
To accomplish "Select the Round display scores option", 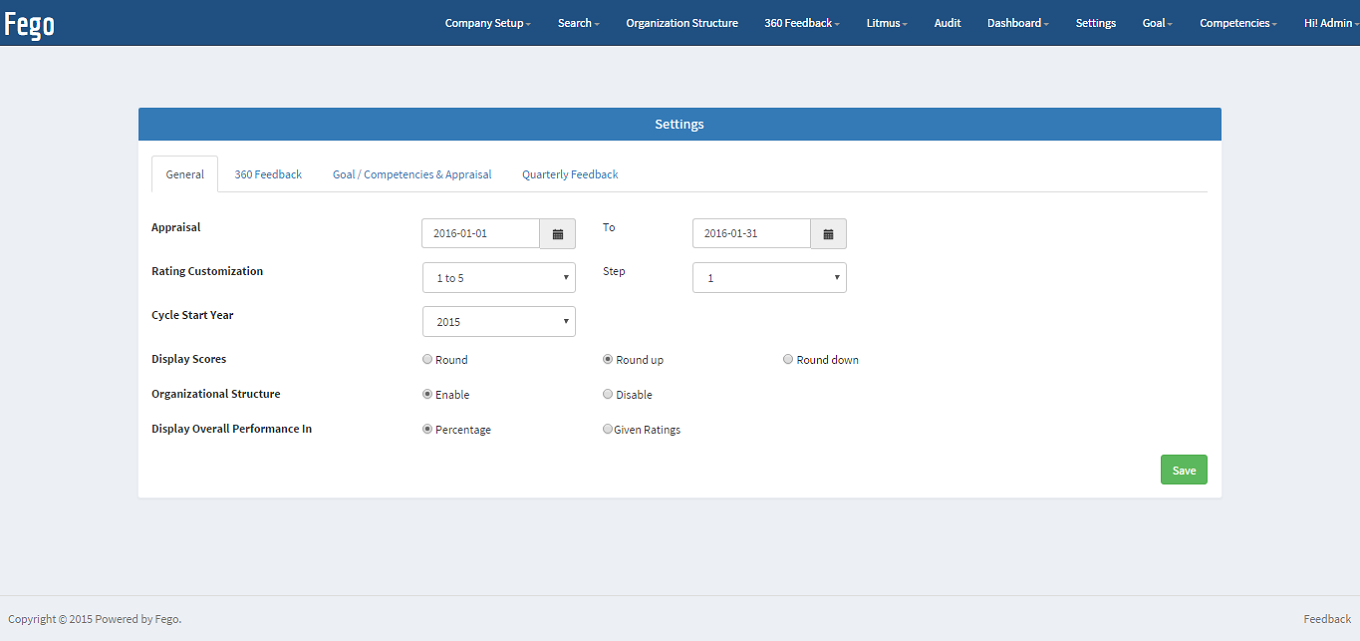I will click(428, 360).
